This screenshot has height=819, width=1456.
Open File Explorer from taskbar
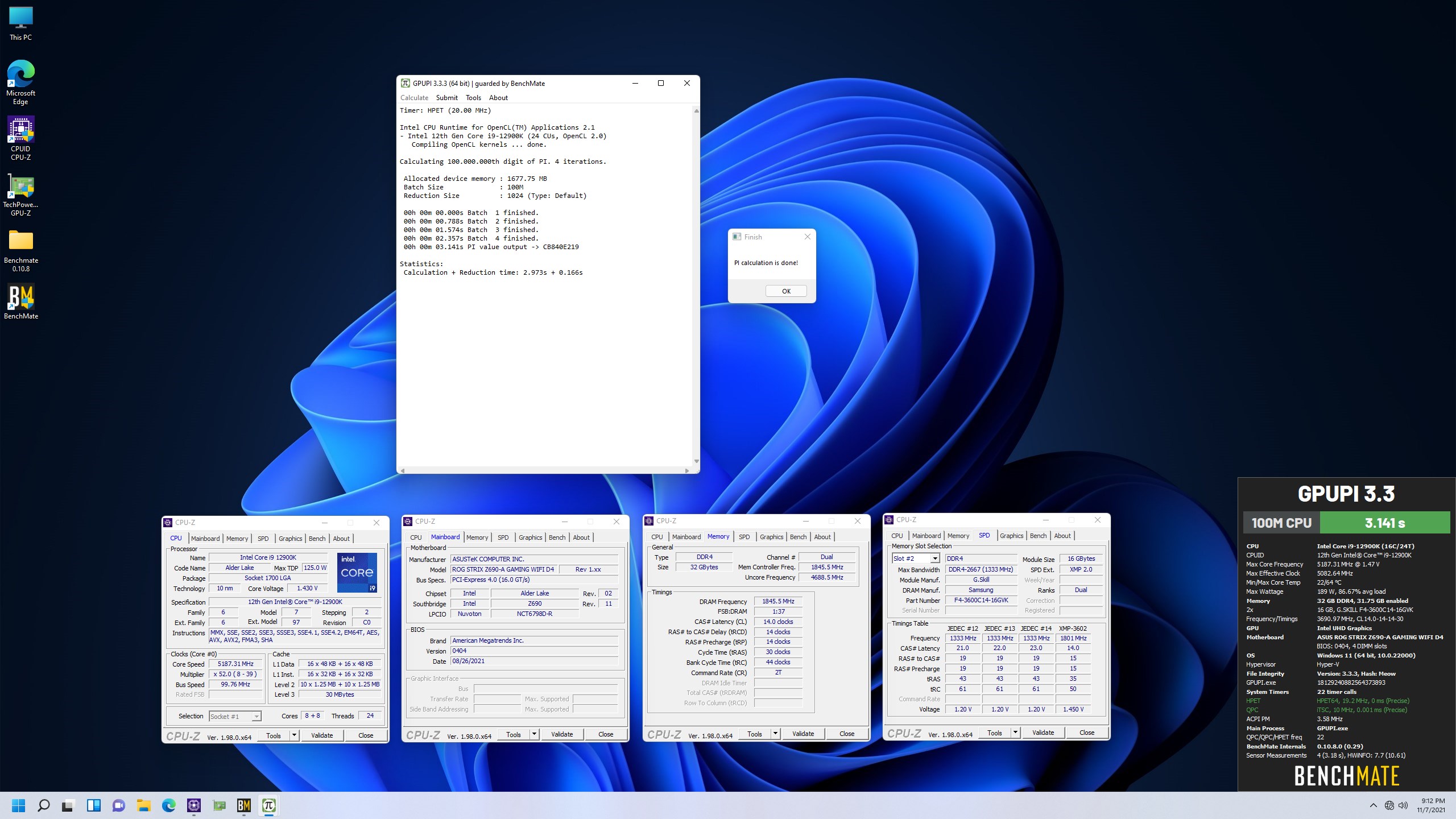click(x=143, y=805)
